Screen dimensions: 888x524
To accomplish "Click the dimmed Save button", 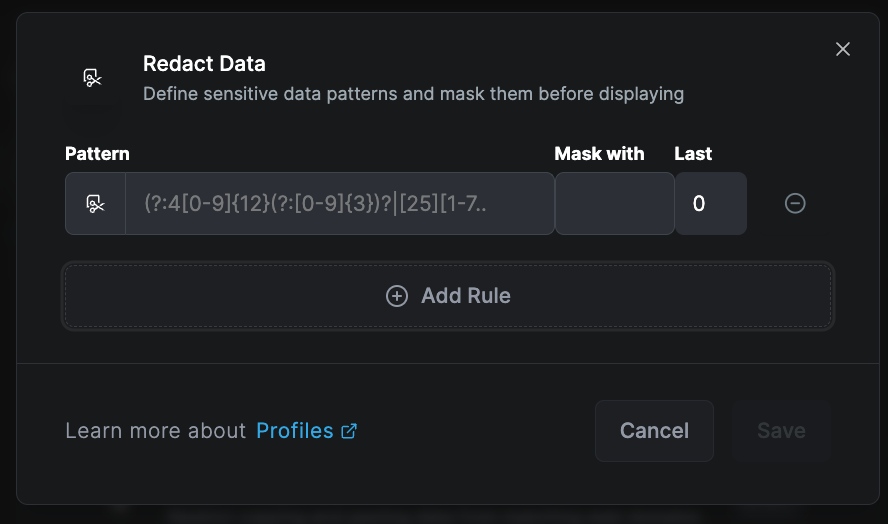I will pyautogui.click(x=781, y=431).
